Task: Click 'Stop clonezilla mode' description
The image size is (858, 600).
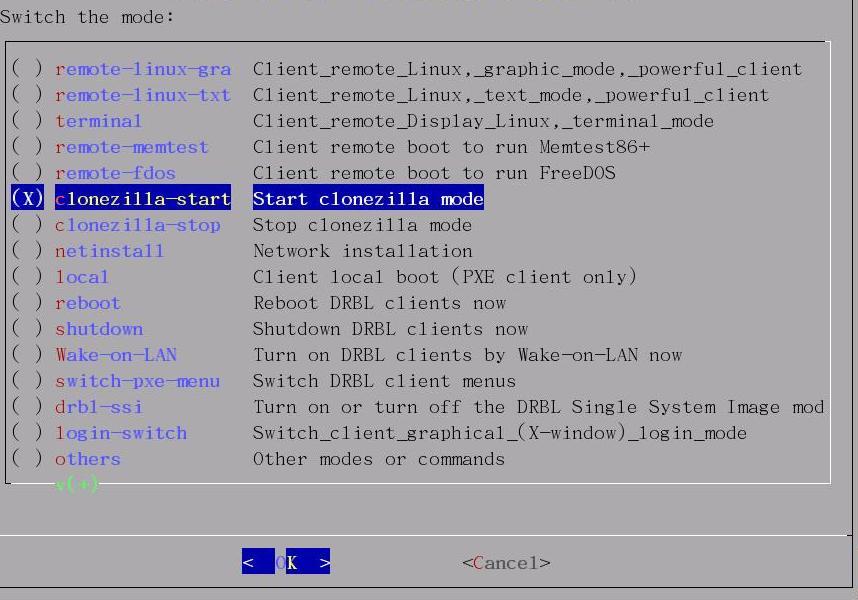Action: tap(362, 225)
